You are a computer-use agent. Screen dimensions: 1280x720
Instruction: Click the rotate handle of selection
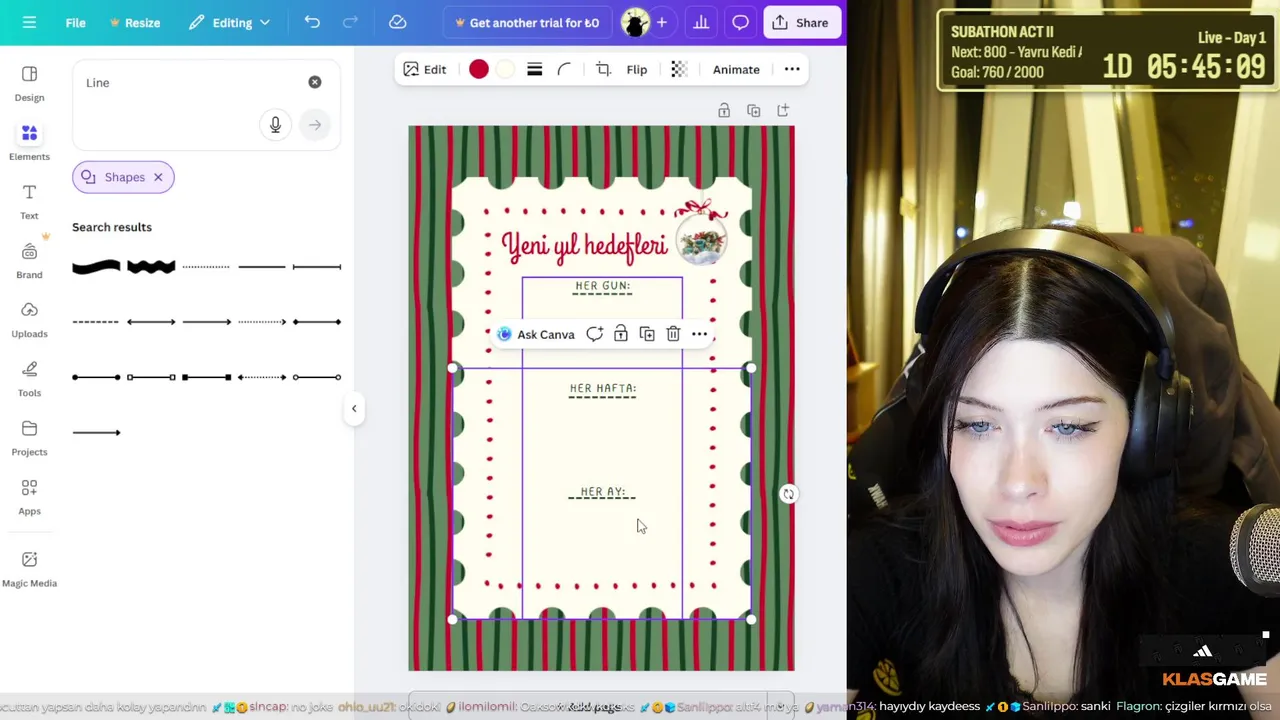coord(788,494)
